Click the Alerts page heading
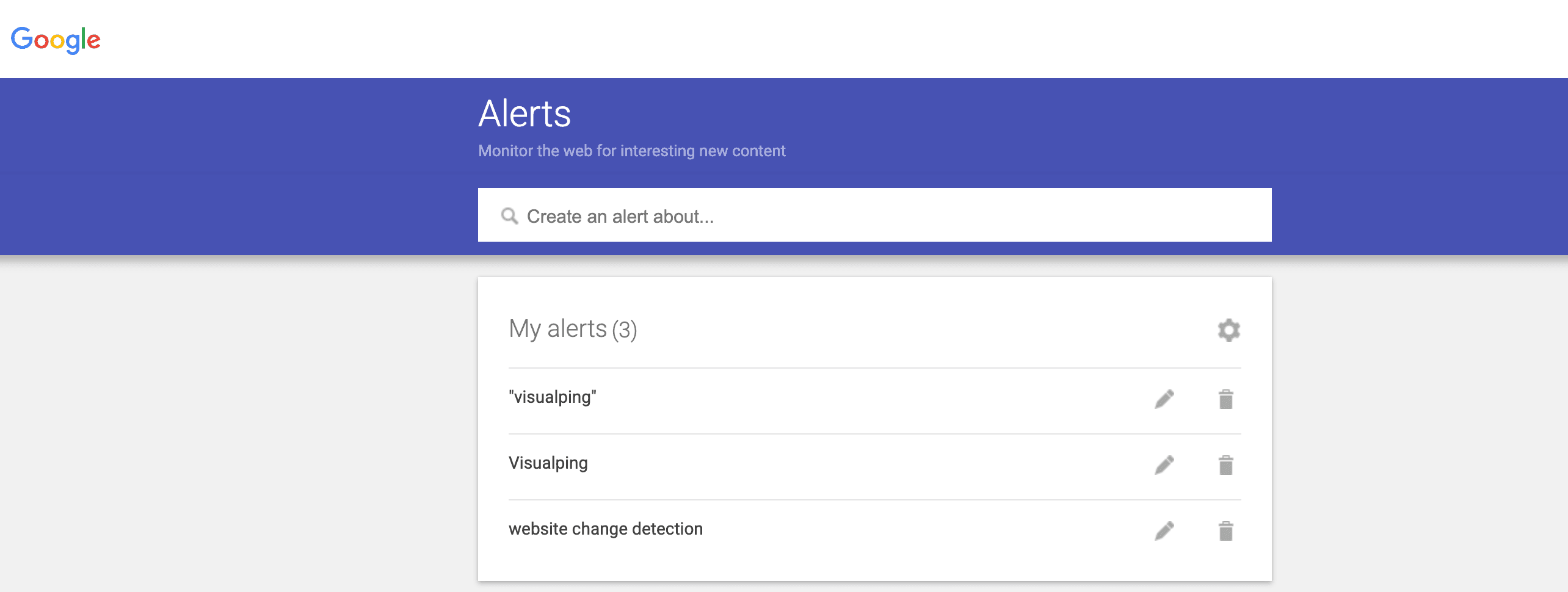Viewport: 1568px width, 592px height. (x=524, y=114)
